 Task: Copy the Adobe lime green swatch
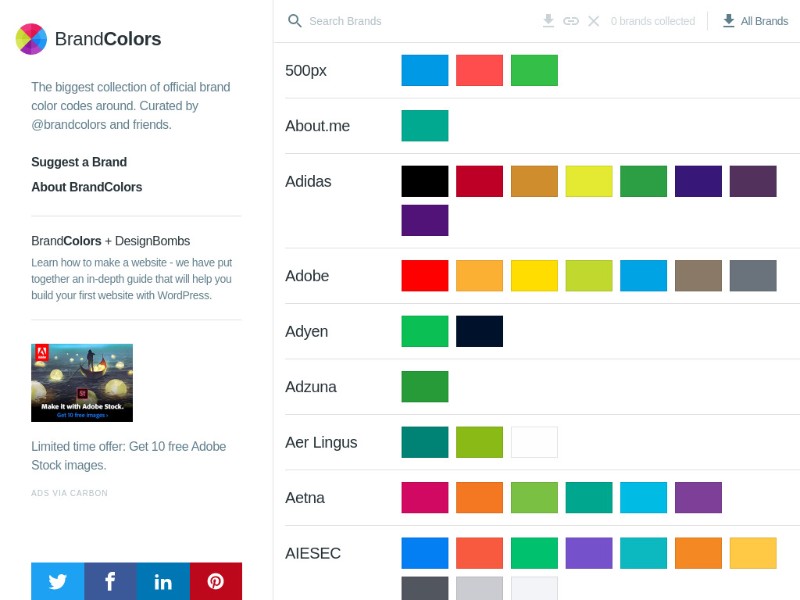(x=589, y=276)
